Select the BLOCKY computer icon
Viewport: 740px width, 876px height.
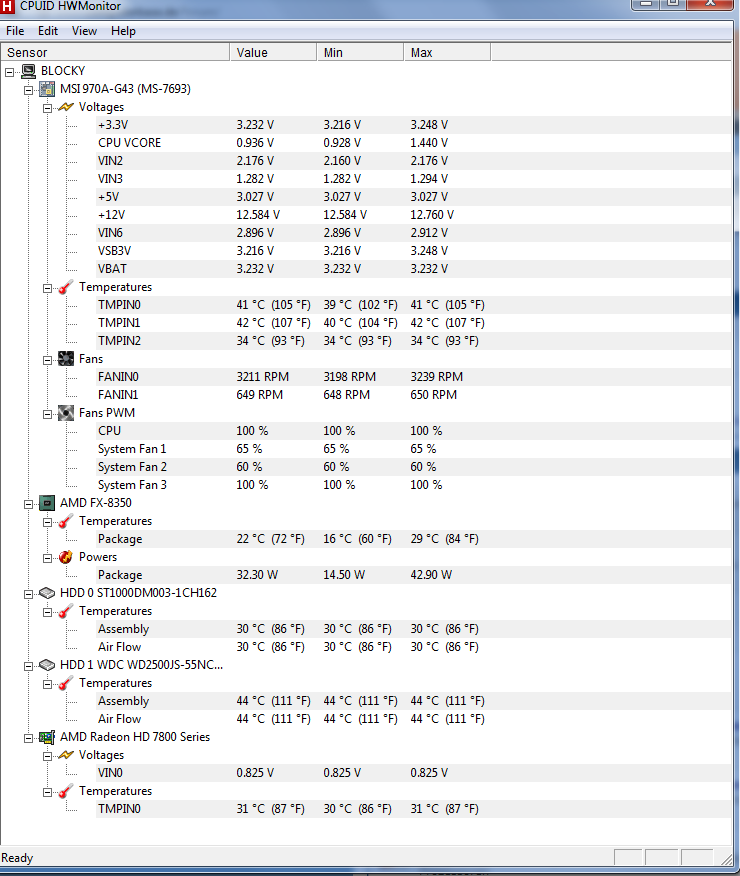coord(28,71)
